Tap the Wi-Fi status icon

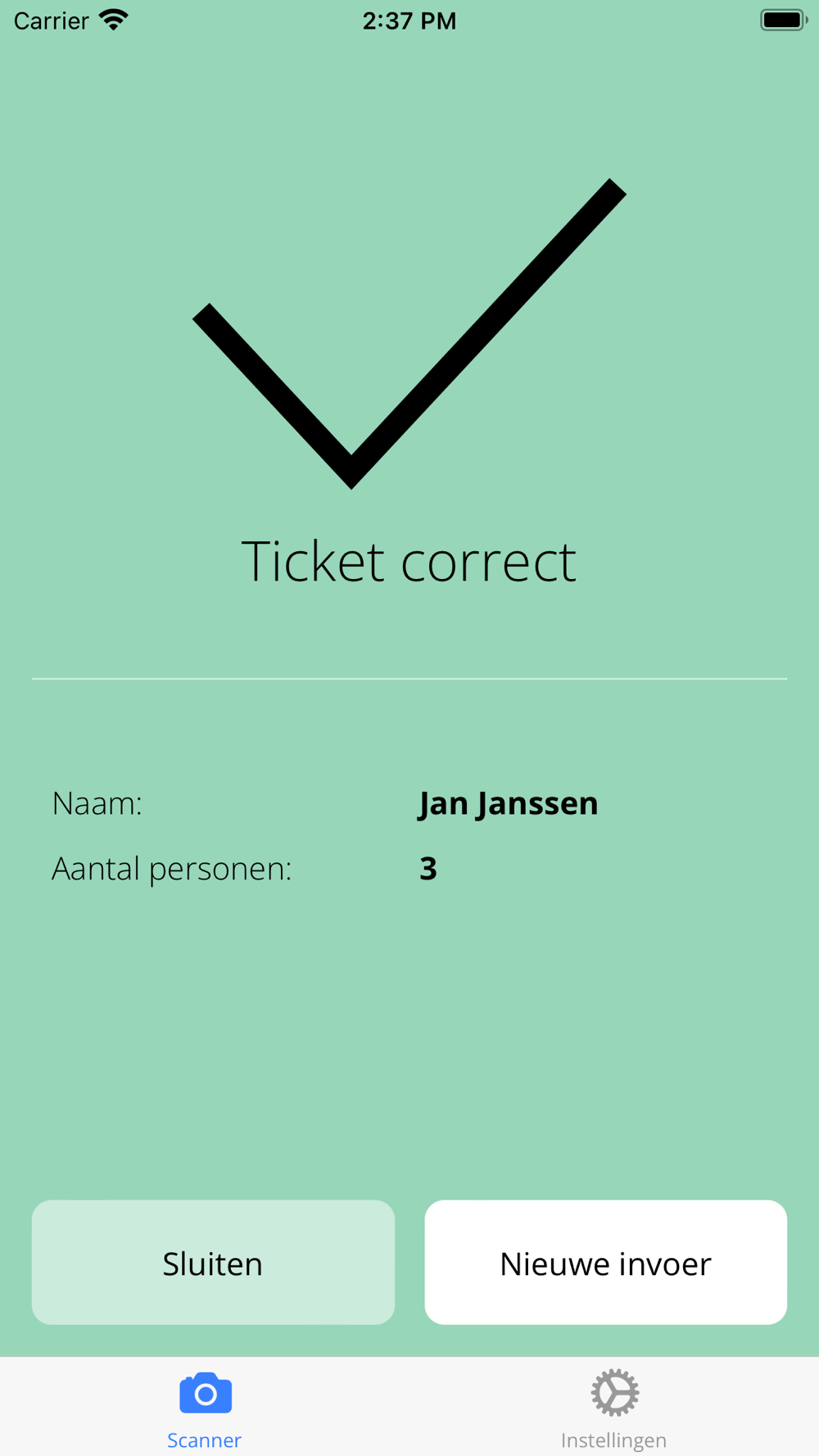114,20
